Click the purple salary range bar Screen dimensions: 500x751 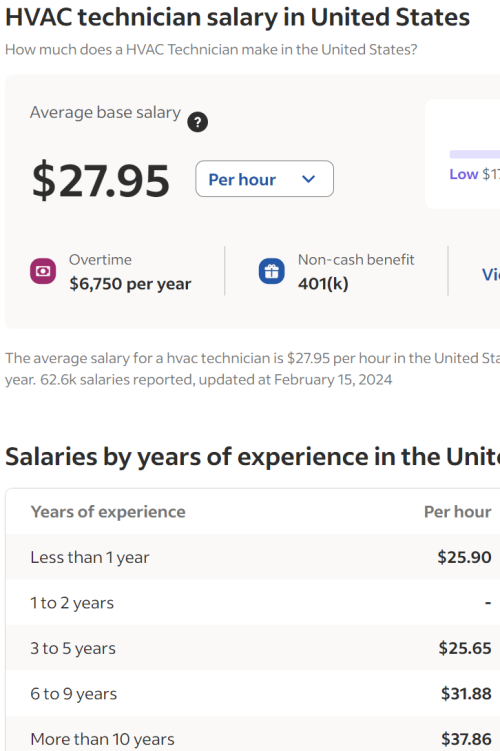point(475,154)
